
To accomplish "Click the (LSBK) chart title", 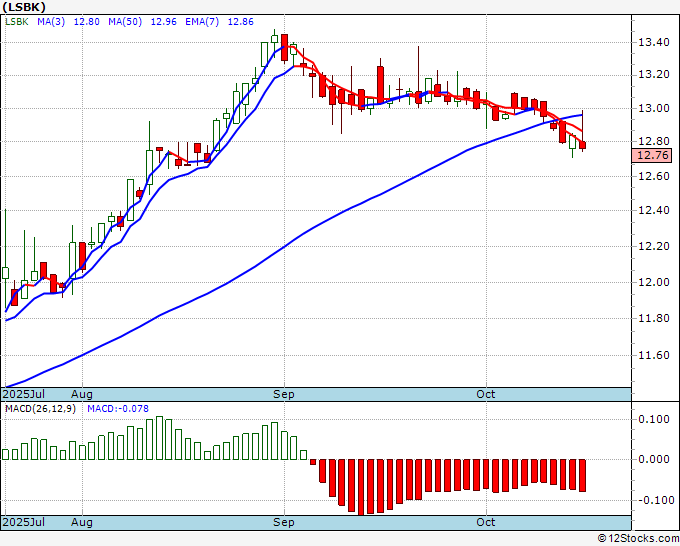I will 23,7.
